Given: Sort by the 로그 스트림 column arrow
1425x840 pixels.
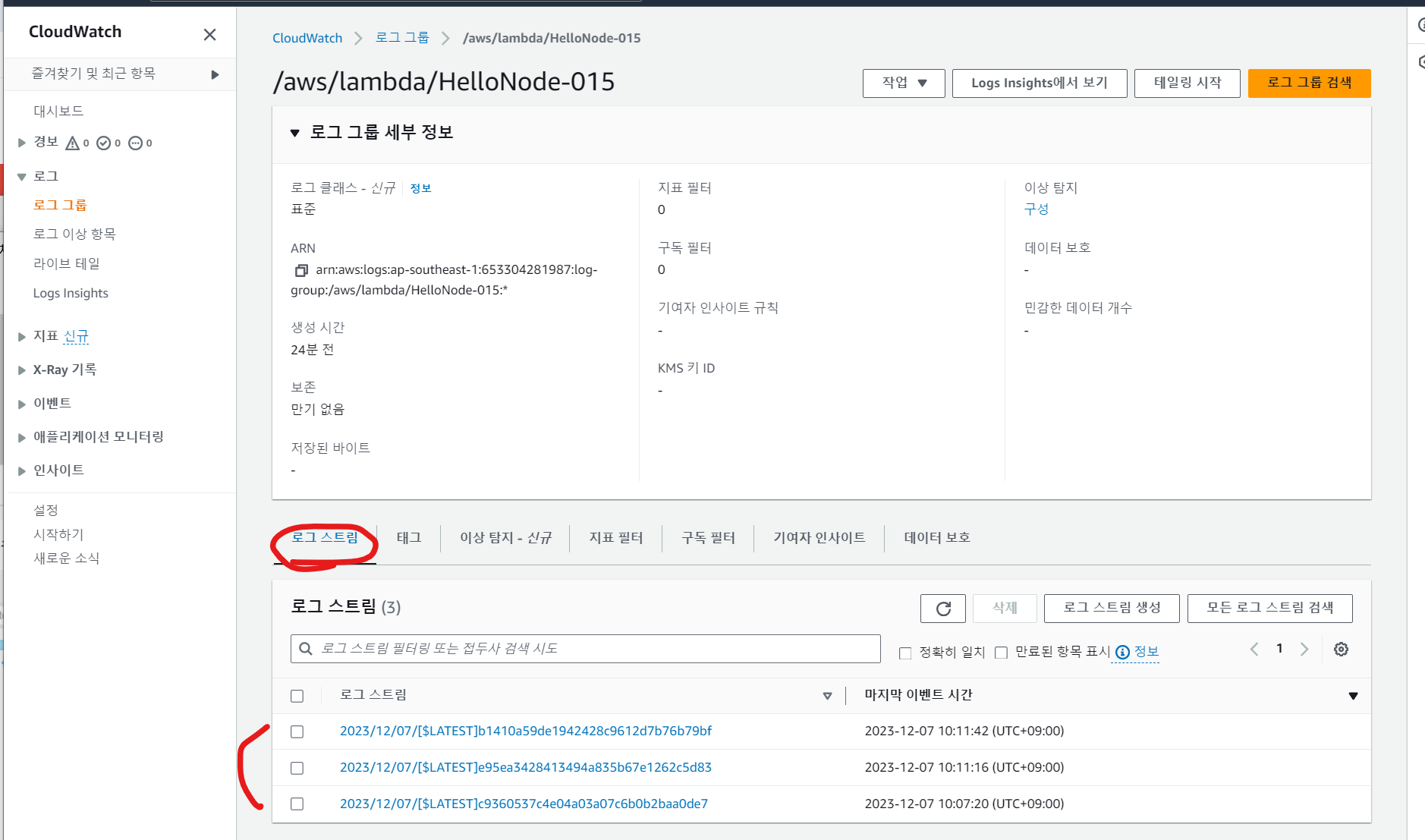Looking at the screenshot, I should coord(827,696).
